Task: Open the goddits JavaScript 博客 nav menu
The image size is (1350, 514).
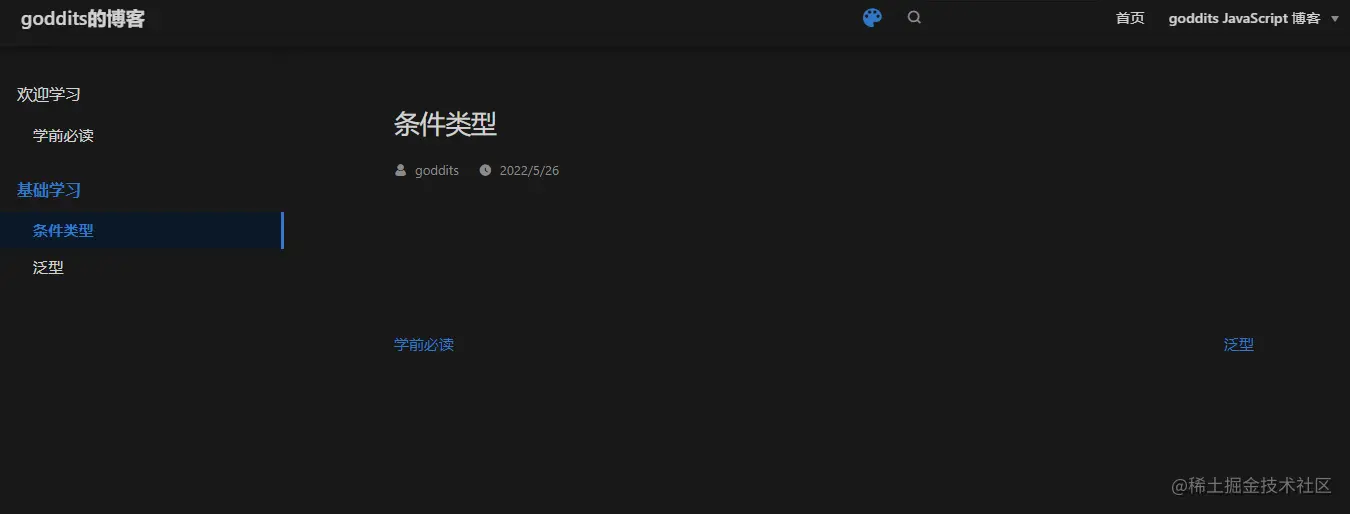Action: (1244, 18)
